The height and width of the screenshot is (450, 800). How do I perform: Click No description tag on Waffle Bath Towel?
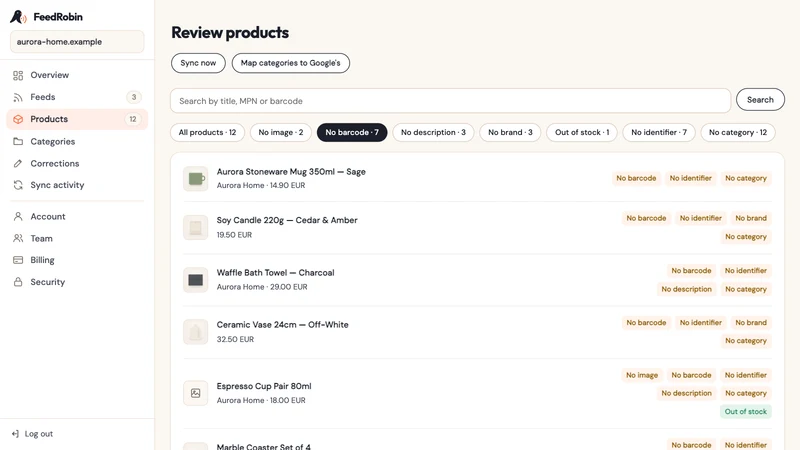pos(686,289)
